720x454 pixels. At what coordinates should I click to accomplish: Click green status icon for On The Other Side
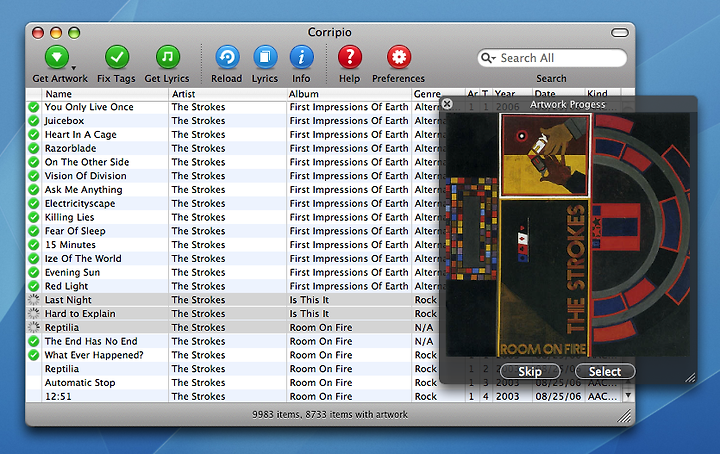click(34, 162)
